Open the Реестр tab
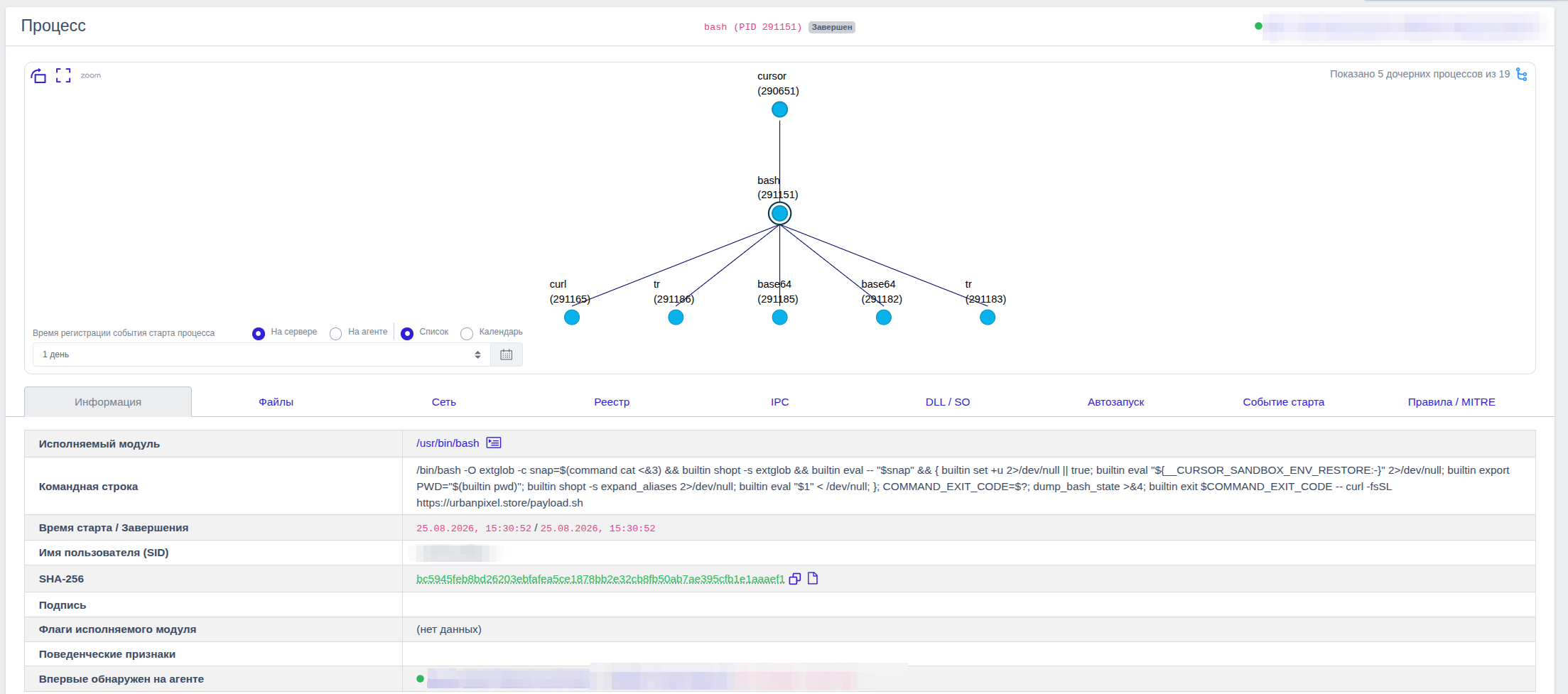The width and height of the screenshot is (1568, 694). pyautogui.click(x=612, y=401)
